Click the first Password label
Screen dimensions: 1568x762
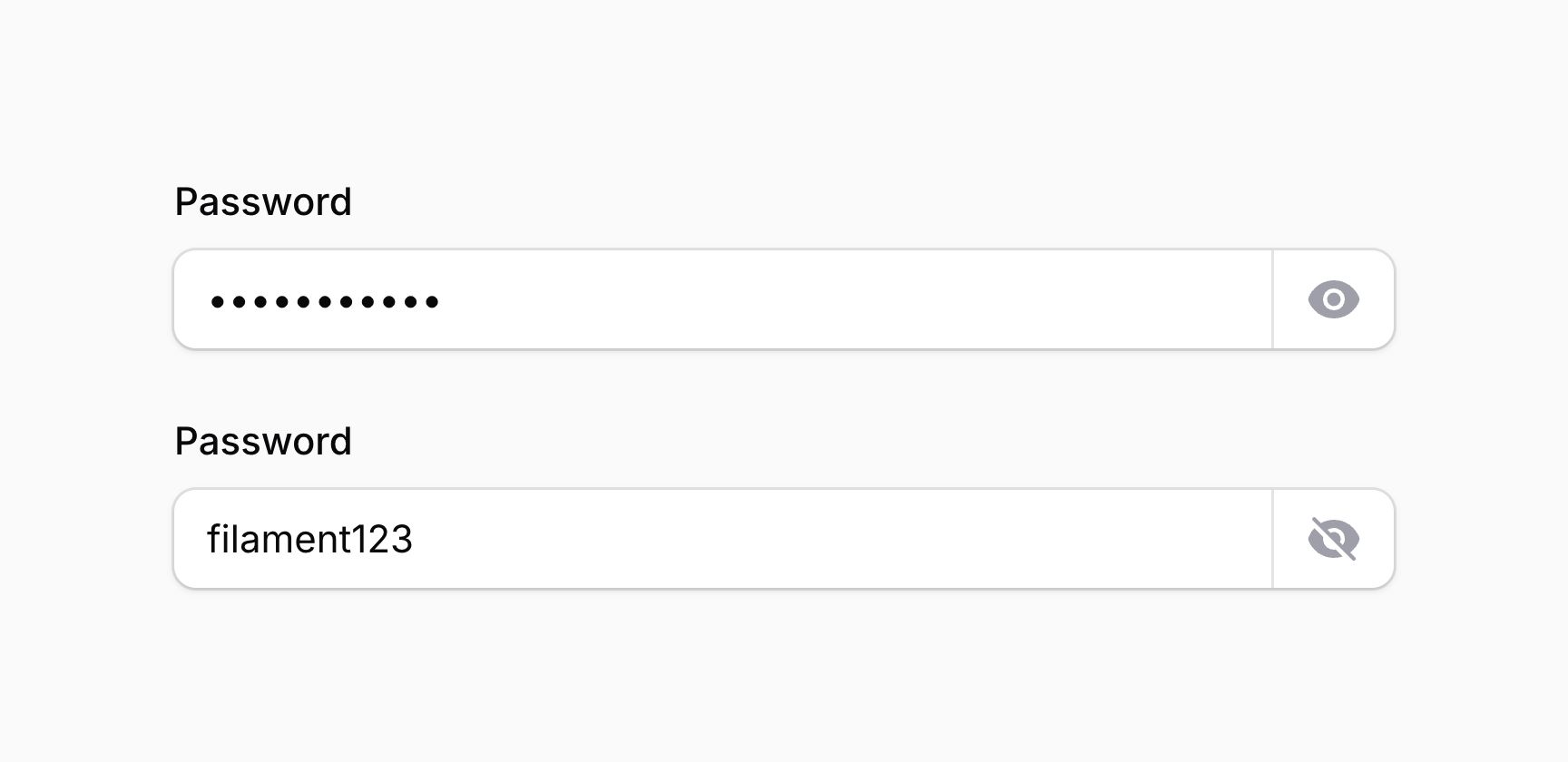[263, 201]
